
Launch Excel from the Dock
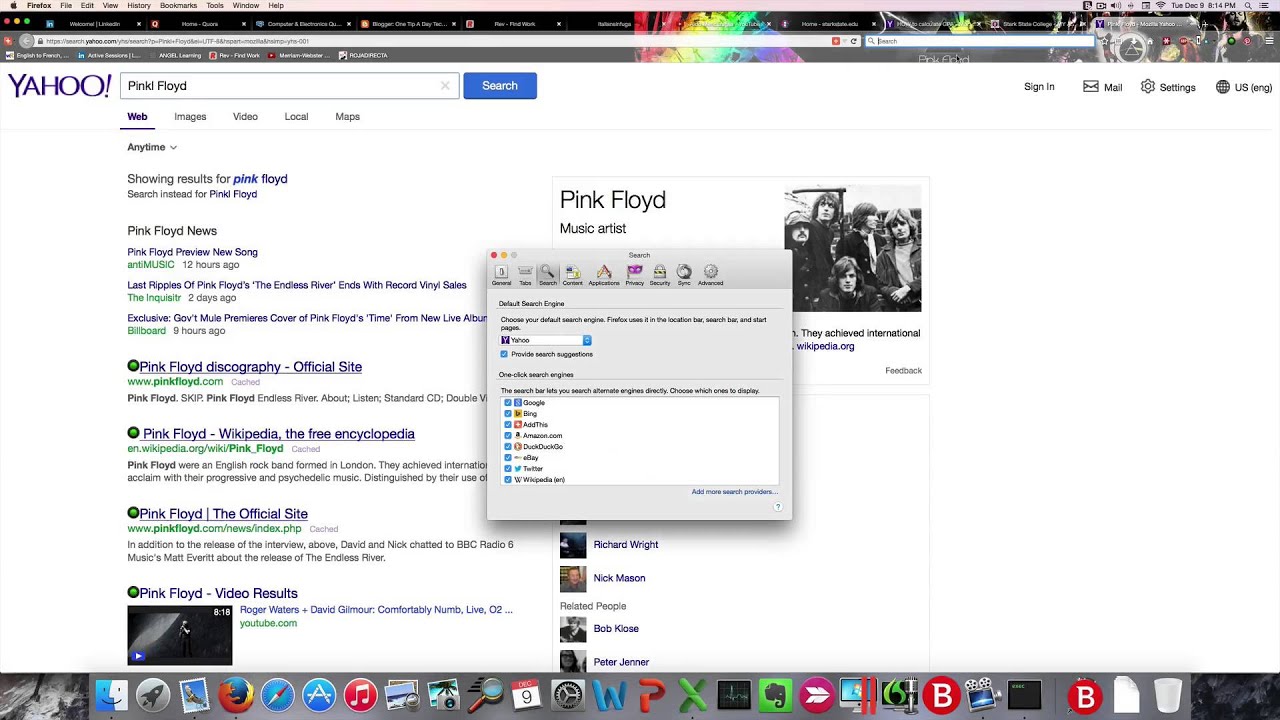pyautogui.click(x=692, y=695)
